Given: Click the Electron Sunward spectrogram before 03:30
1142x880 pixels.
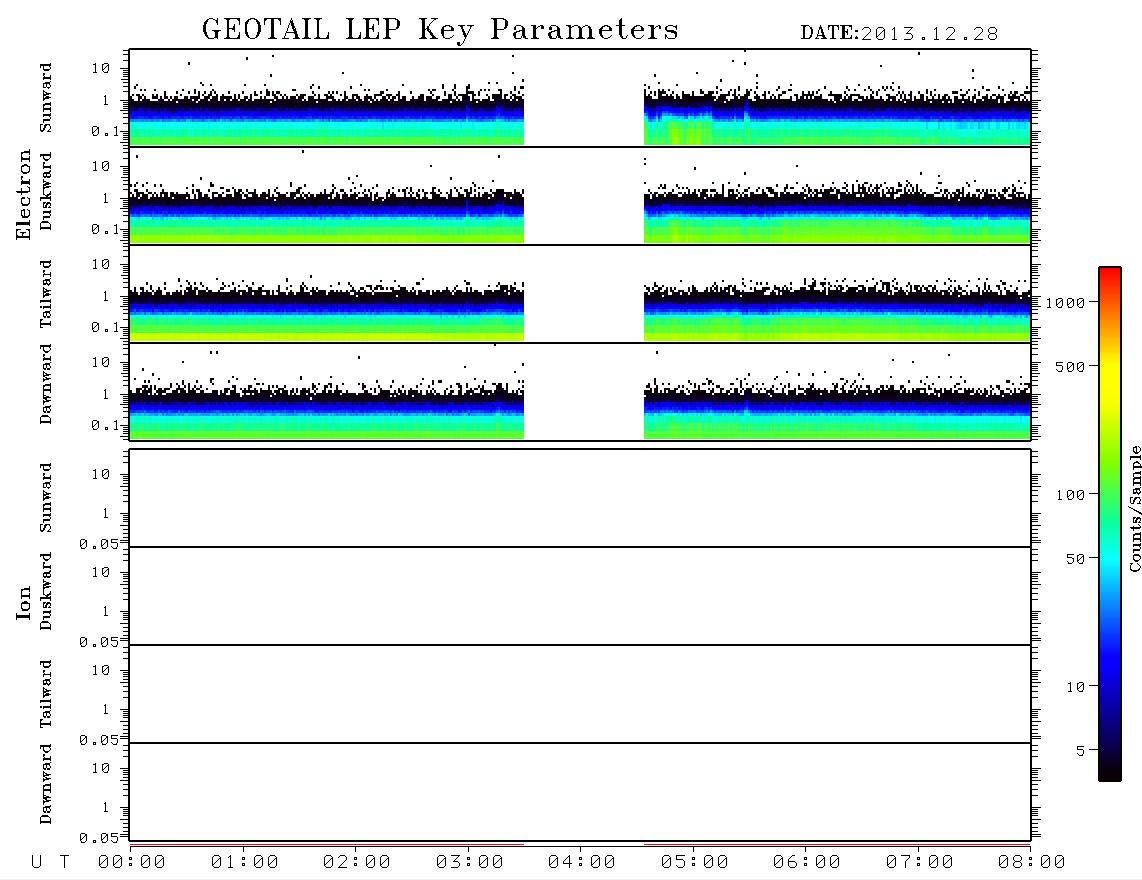Looking at the screenshot, I should [x=327, y=98].
